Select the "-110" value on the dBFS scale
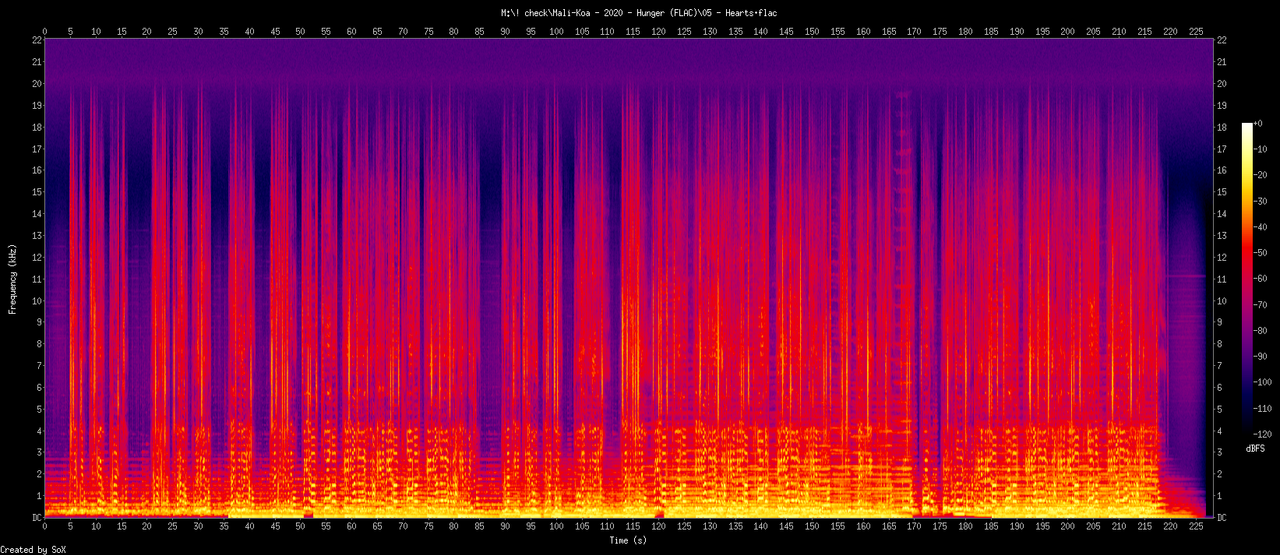Screen dimensions: 1280x555 1265,410
